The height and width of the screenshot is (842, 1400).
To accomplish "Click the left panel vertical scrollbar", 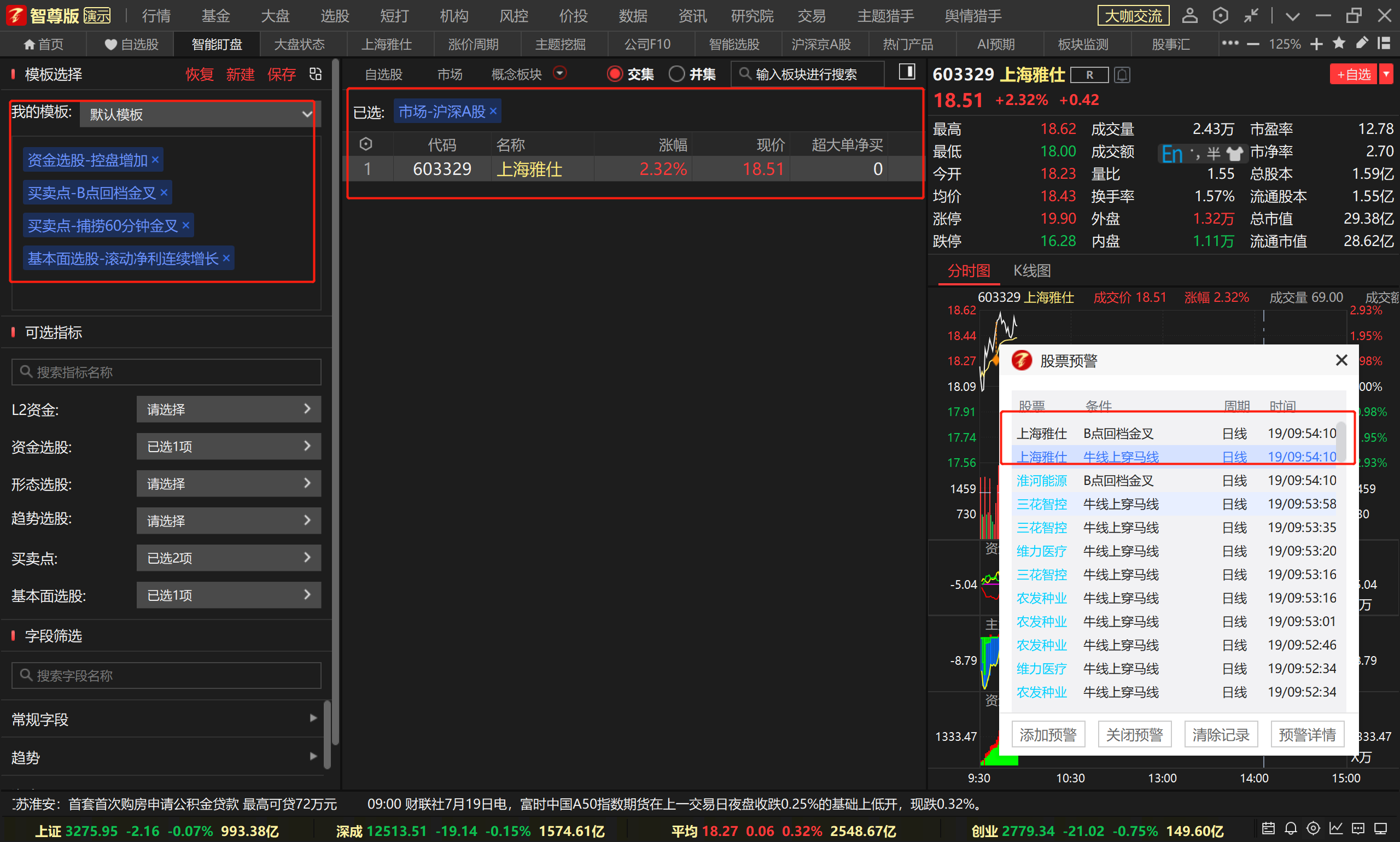I will 335,403.
